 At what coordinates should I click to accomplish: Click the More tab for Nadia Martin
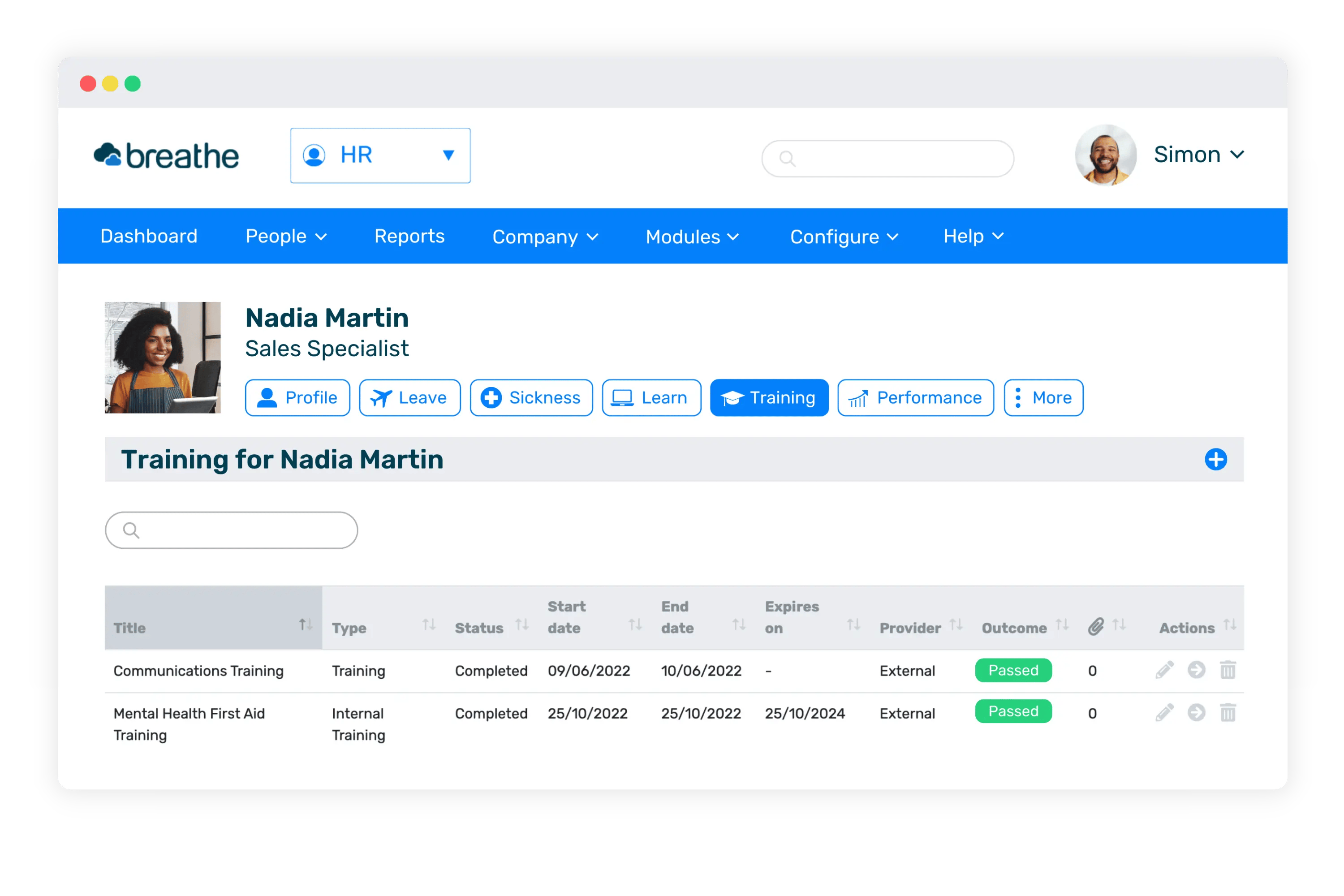tap(1043, 397)
